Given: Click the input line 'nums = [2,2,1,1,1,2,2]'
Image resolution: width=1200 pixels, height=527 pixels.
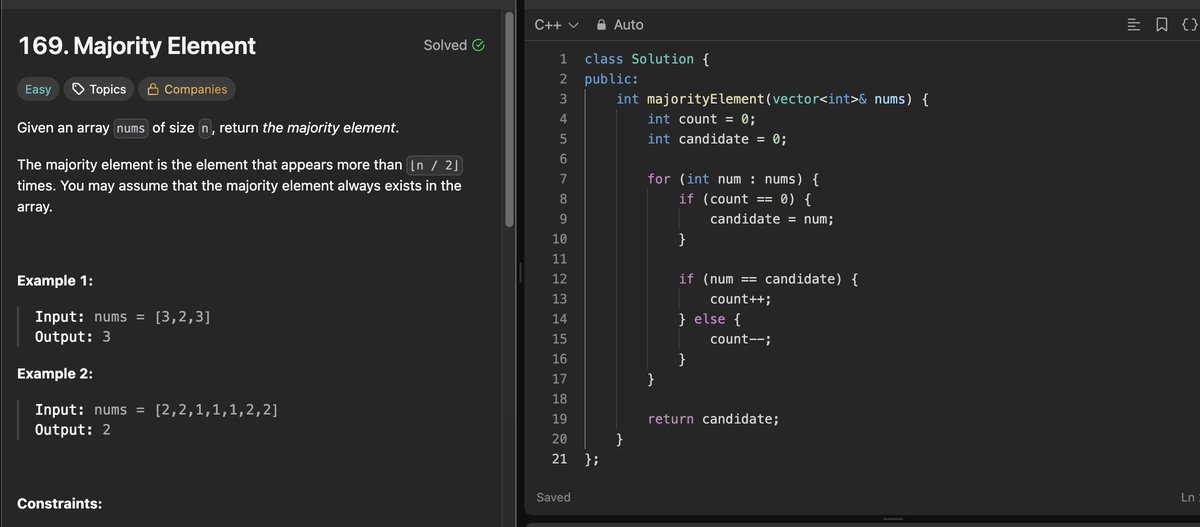Looking at the screenshot, I should (157, 410).
